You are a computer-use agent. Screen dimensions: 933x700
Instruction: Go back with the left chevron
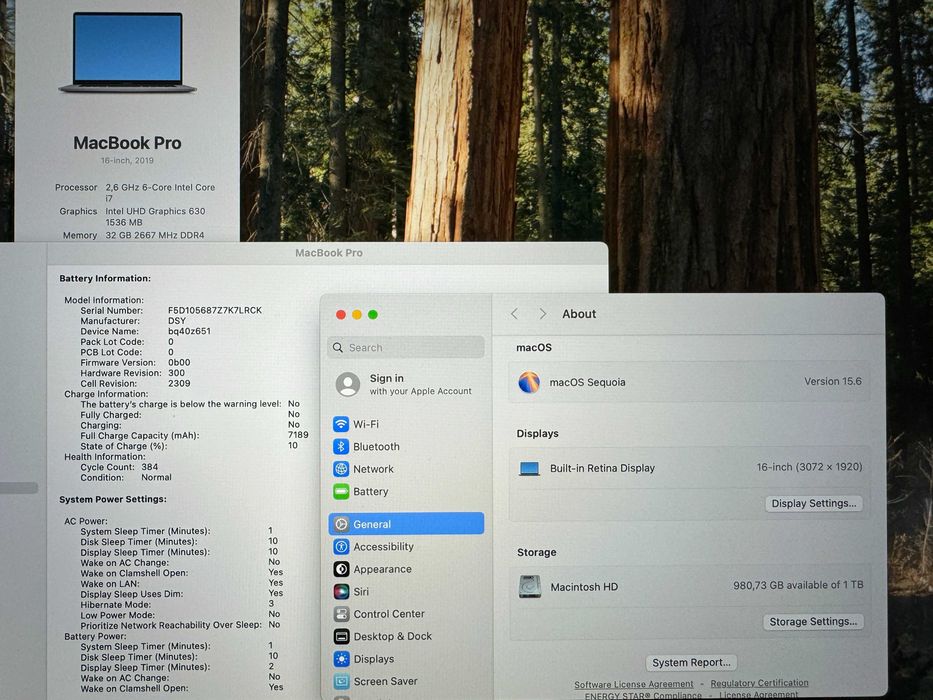(515, 314)
